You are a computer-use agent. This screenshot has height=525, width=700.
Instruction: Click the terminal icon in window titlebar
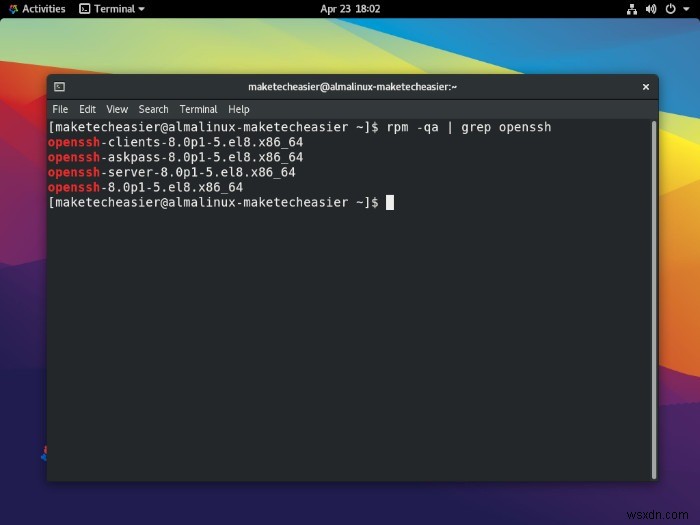(59, 87)
